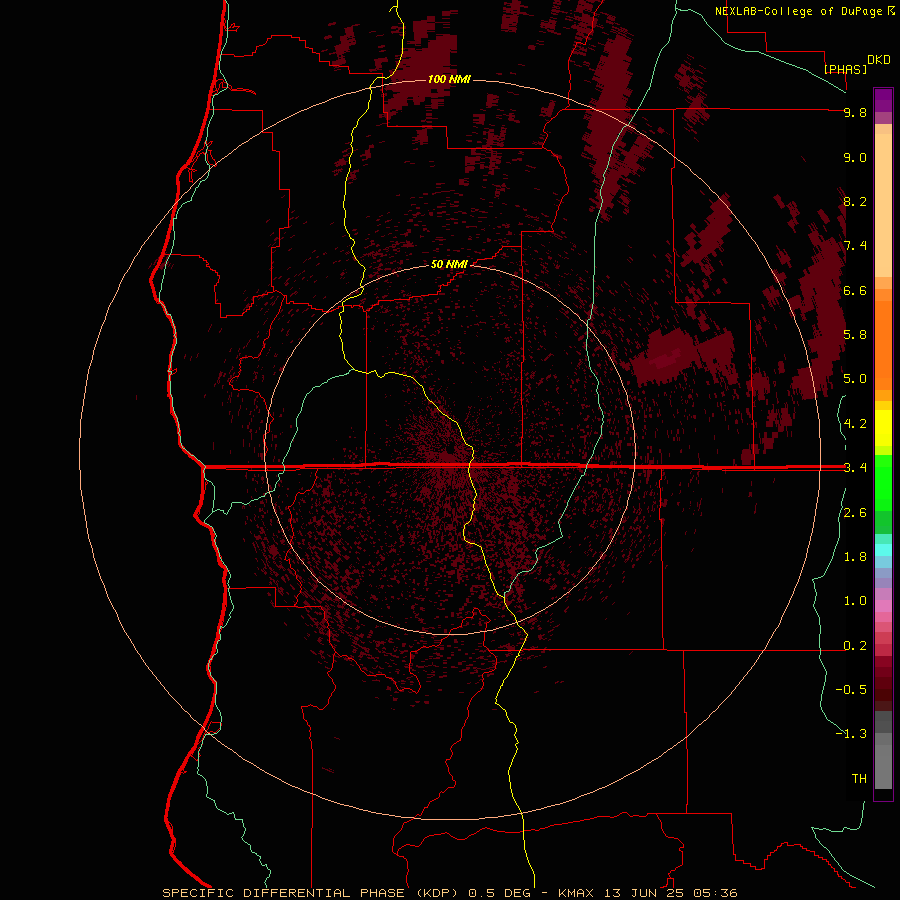Click the 05:36 timestamp
900x900 pixels.
point(715,893)
